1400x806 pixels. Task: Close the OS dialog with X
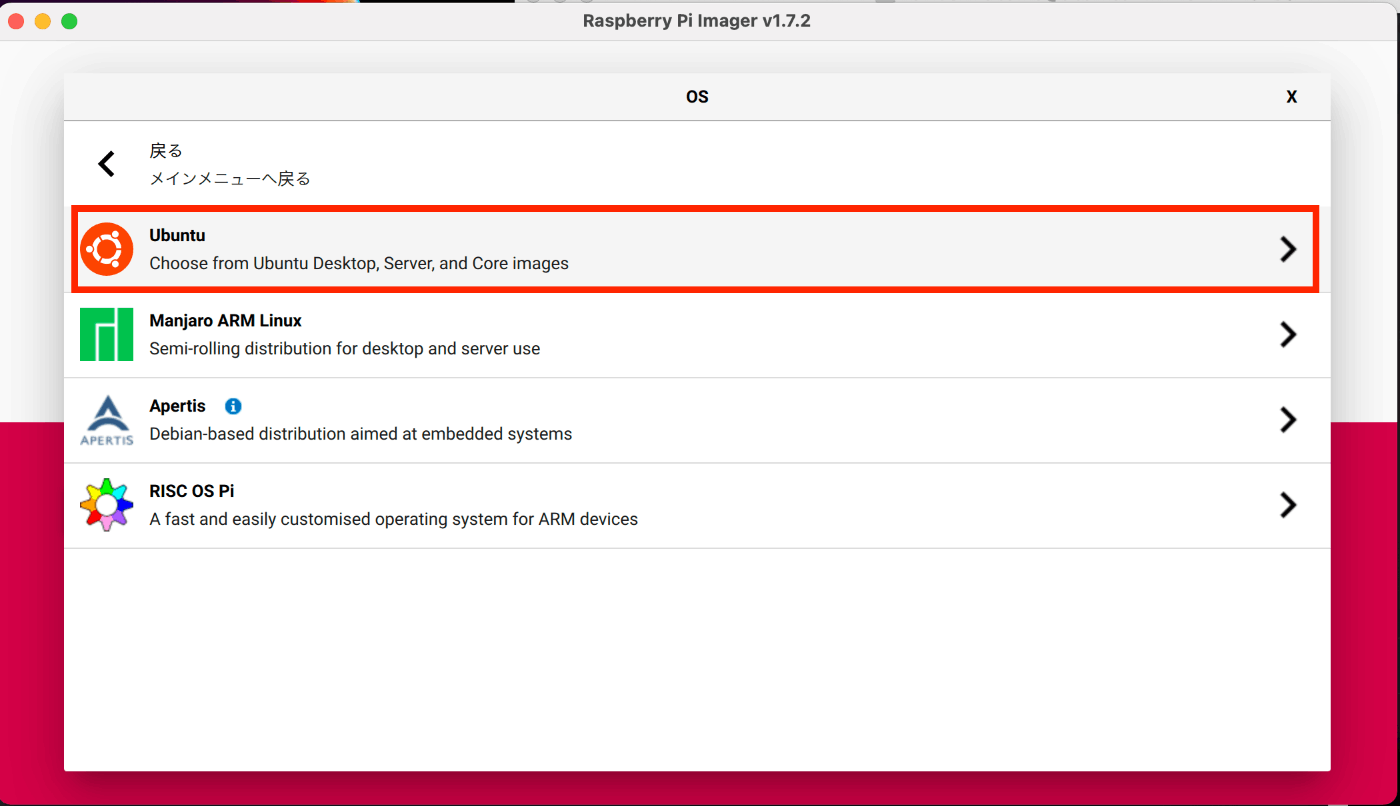1292,97
